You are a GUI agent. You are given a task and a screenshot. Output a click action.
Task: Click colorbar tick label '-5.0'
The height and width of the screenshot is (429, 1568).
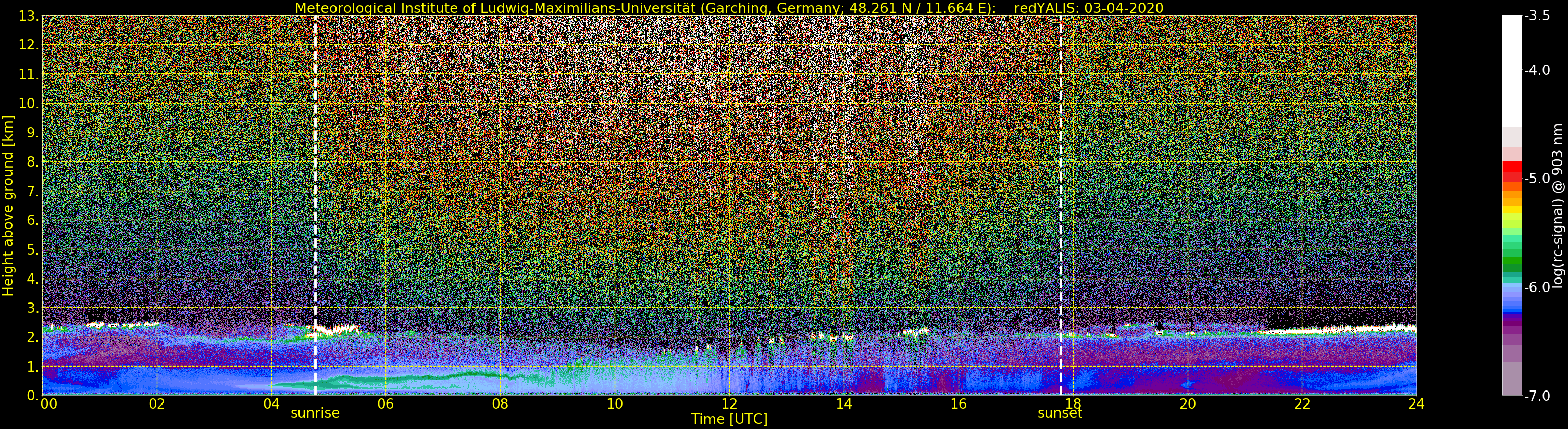tap(1537, 179)
